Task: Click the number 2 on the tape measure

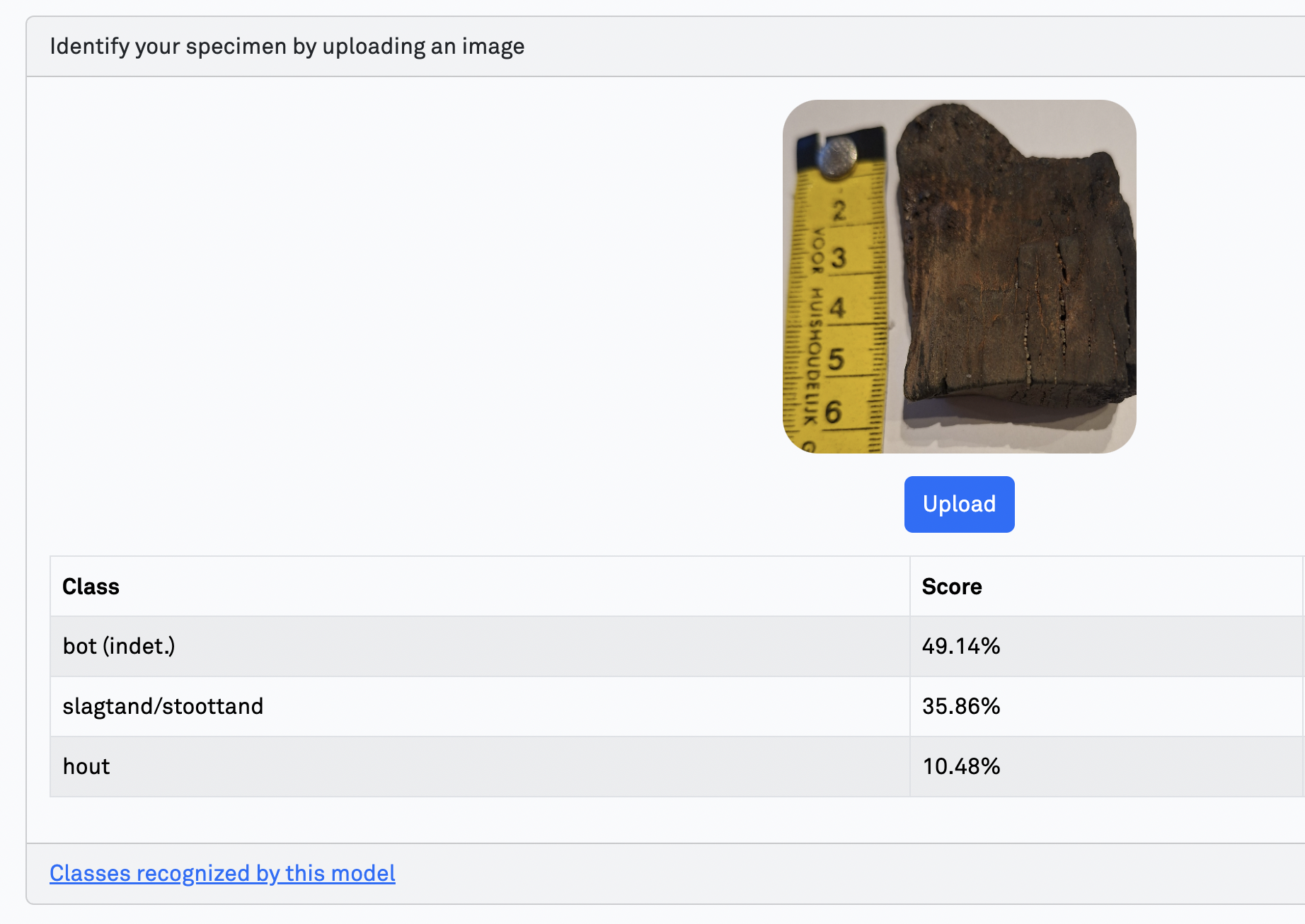Action: (839, 210)
